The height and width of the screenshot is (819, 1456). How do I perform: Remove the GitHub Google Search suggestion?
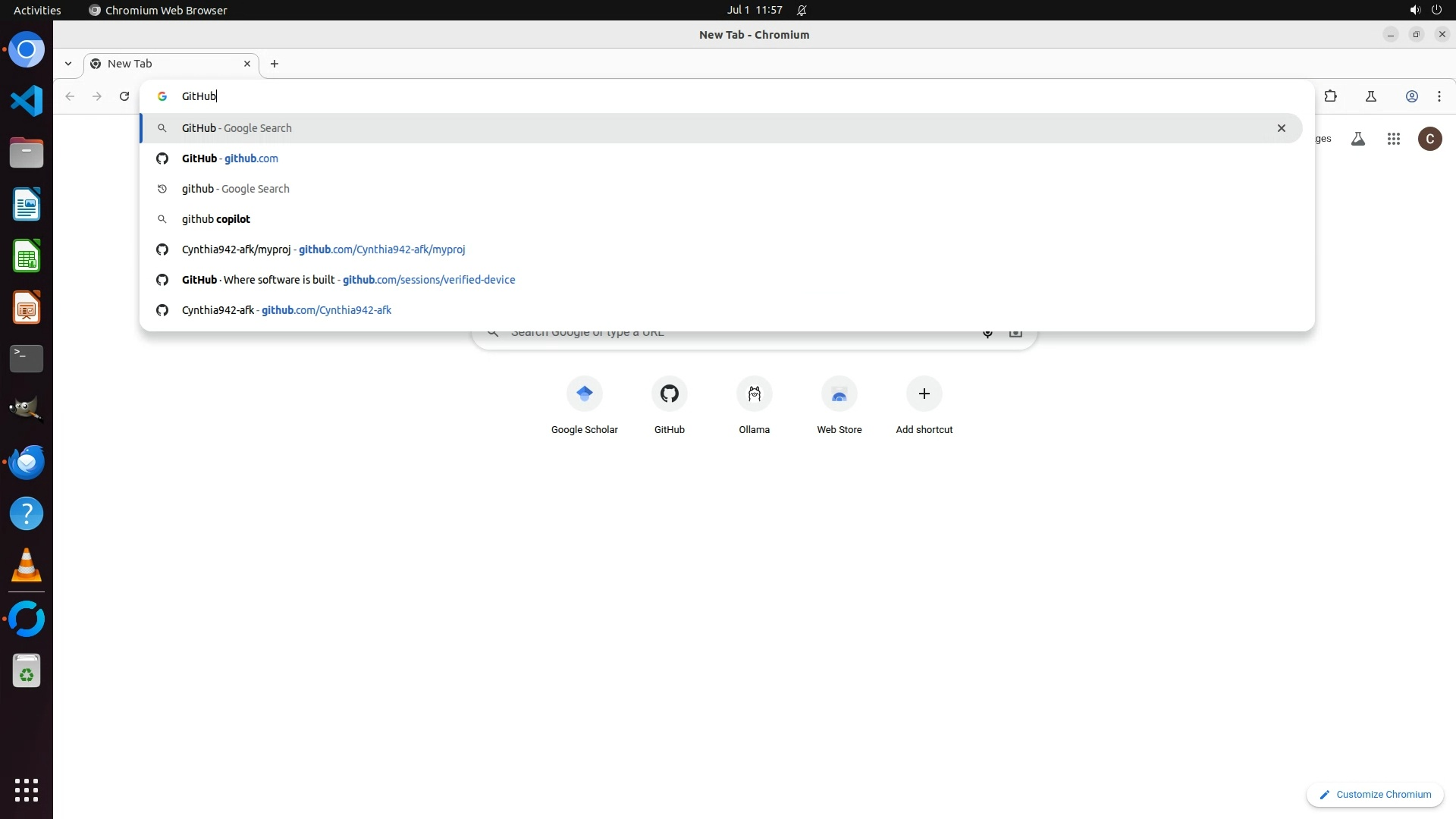pyautogui.click(x=1281, y=128)
